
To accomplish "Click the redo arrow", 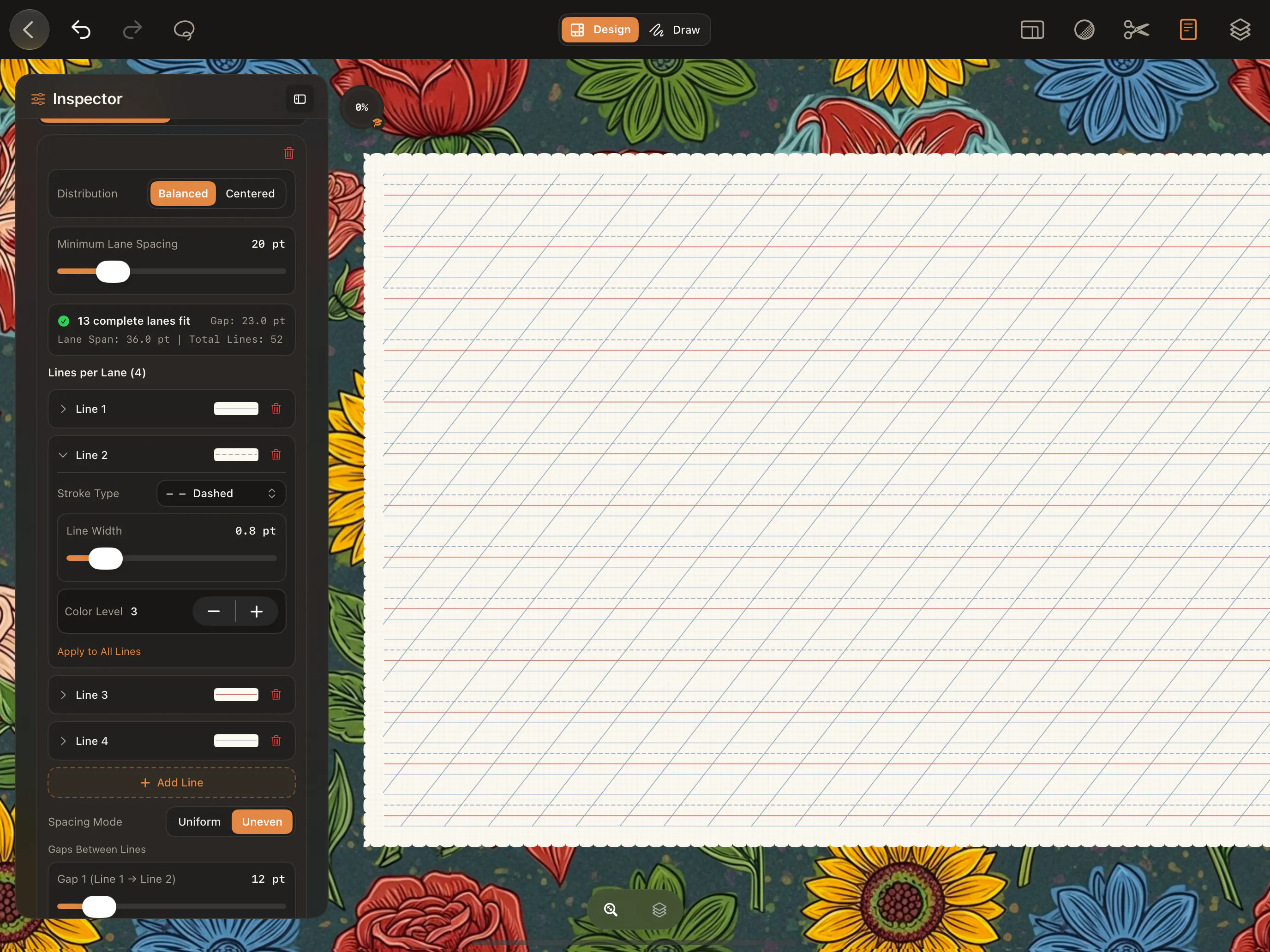I will (x=132, y=29).
